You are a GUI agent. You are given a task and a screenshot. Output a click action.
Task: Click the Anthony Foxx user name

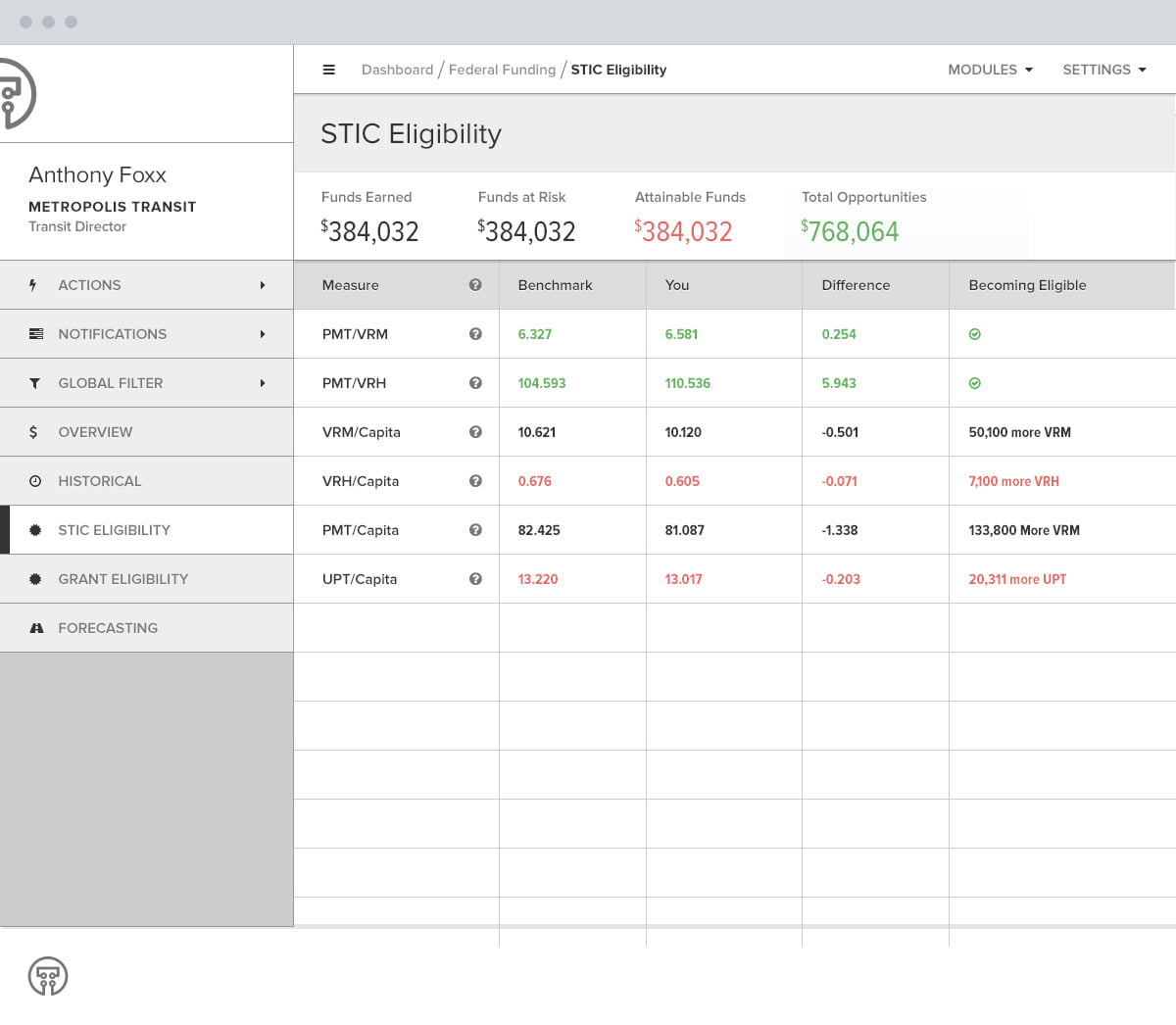97,174
